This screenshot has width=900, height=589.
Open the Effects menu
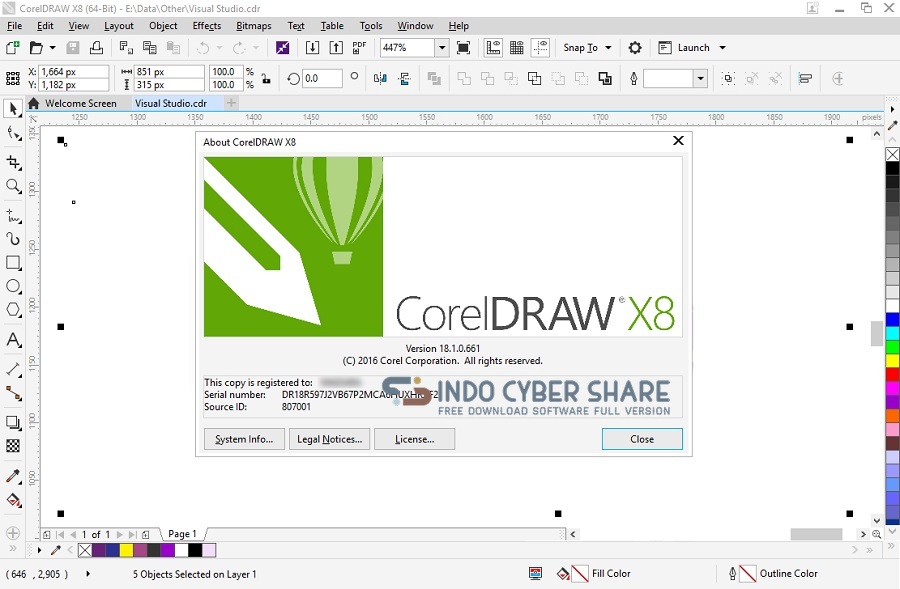207,26
